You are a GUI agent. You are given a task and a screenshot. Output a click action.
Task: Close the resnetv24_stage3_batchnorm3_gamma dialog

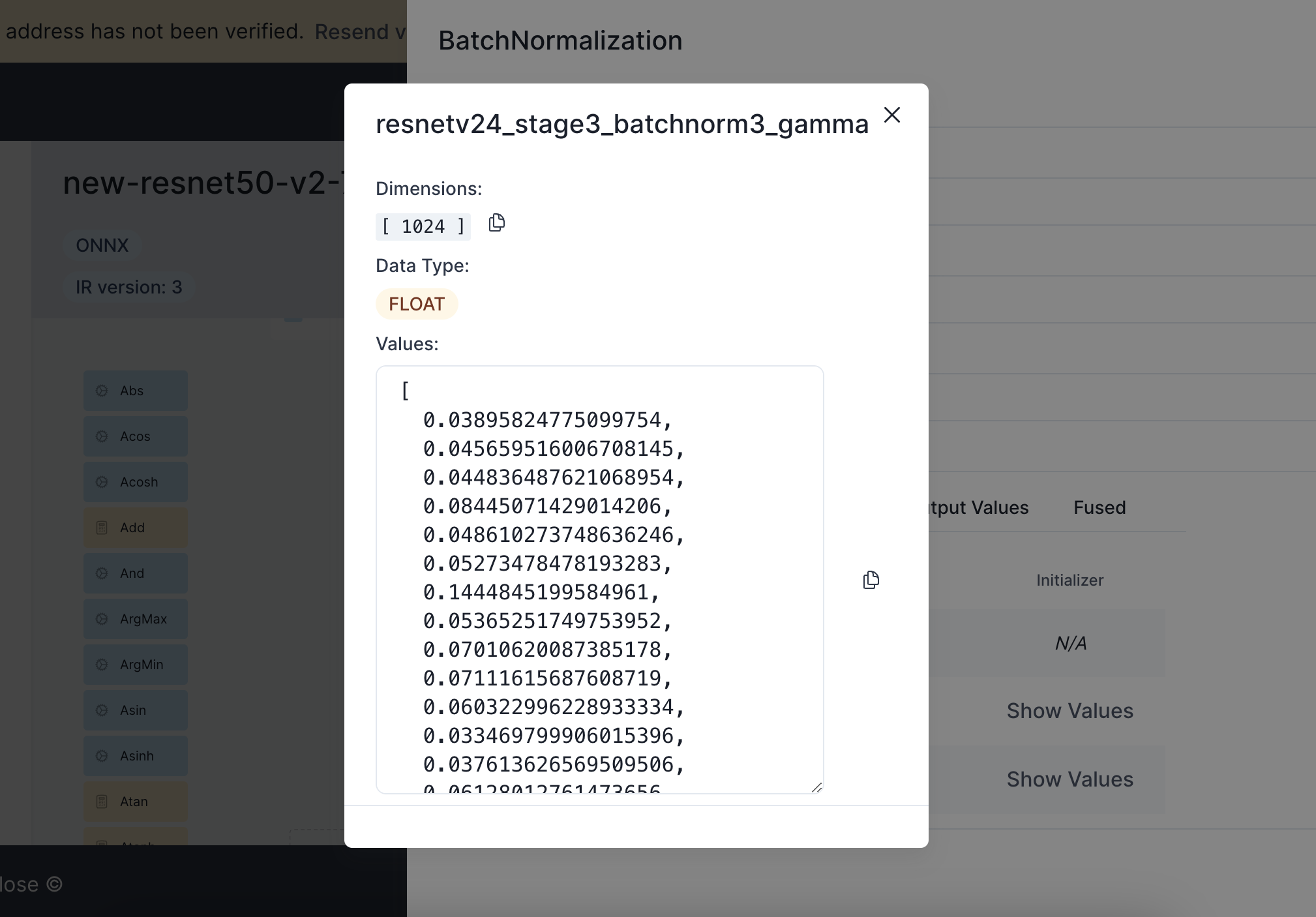[x=892, y=115]
